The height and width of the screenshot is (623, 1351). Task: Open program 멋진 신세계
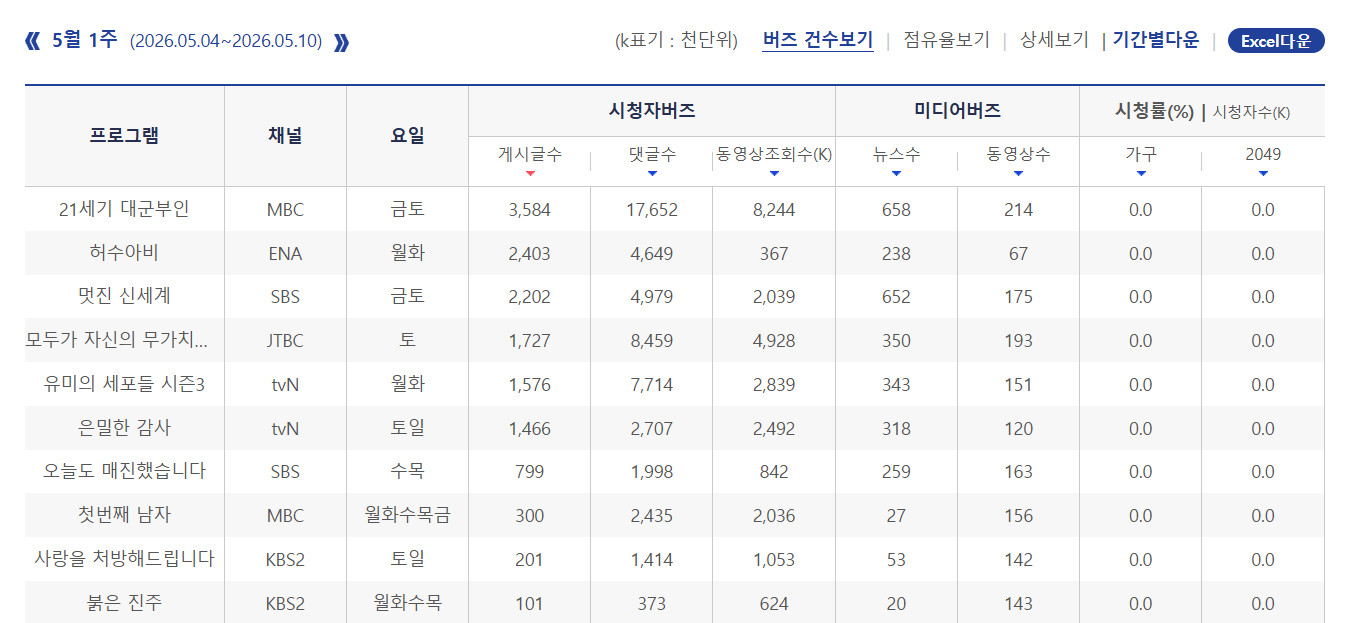pyautogui.click(x=124, y=297)
